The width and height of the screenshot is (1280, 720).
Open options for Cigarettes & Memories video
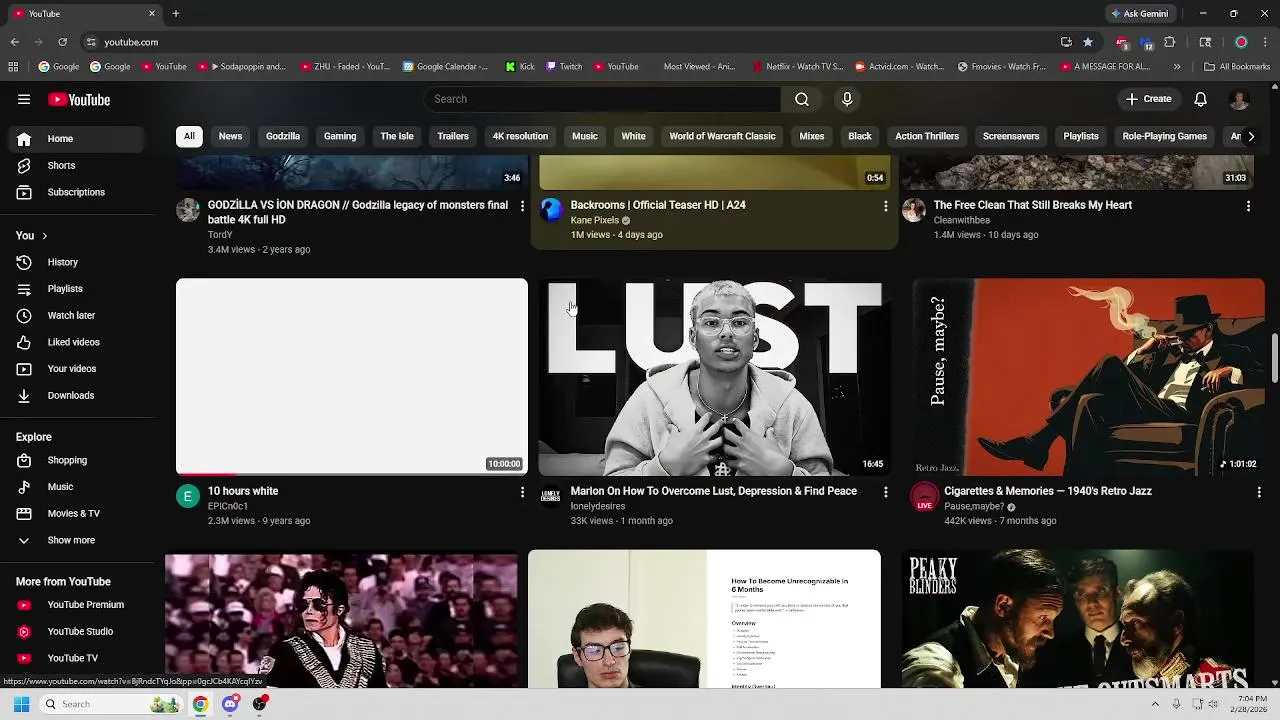(x=1259, y=492)
